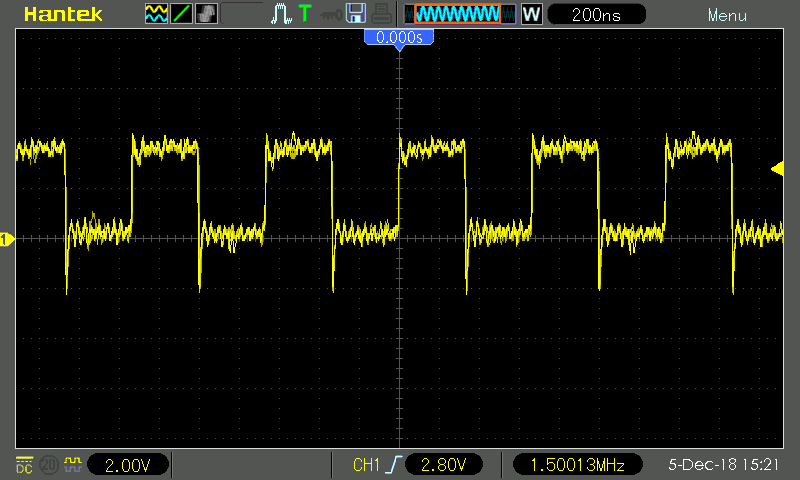Viewport: 800px width, 480px height.
Task: Click the floppy disk save icon
Action: tap(355, 15)
